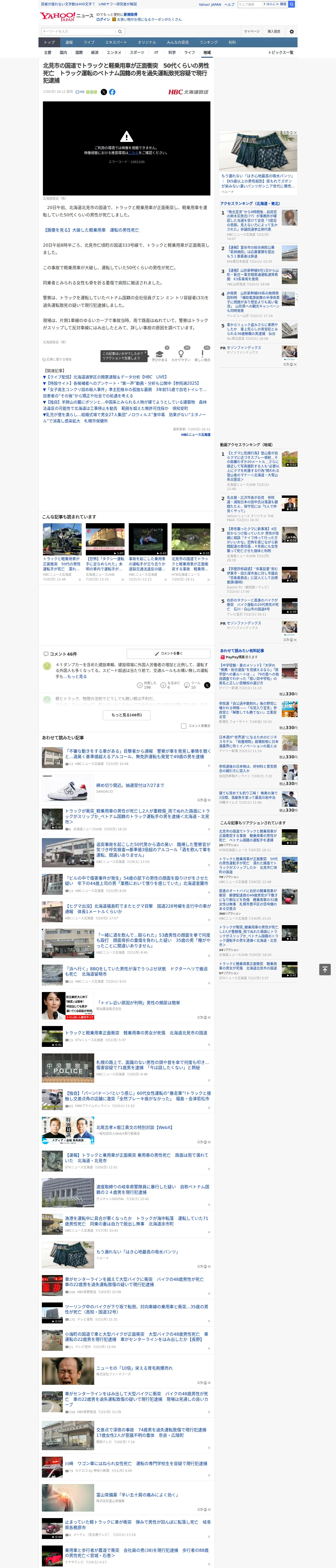The width and height of the screenshot is (336, 1568).
Task: Click the ログイン link
Action: 103,20
